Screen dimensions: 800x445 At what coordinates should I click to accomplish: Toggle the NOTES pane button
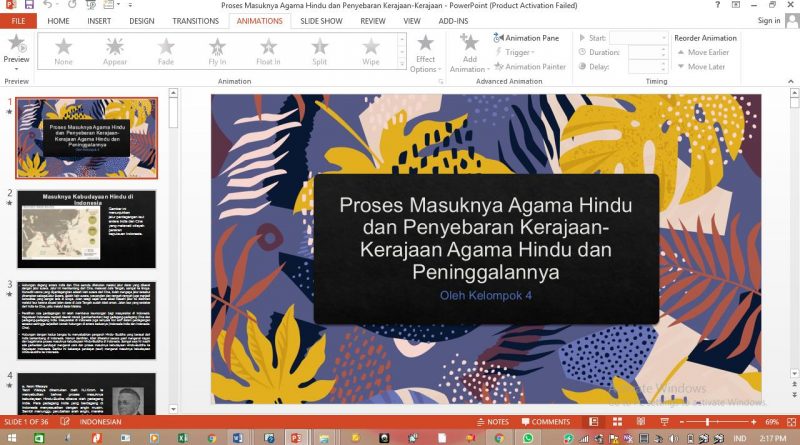tap(493, 422)
